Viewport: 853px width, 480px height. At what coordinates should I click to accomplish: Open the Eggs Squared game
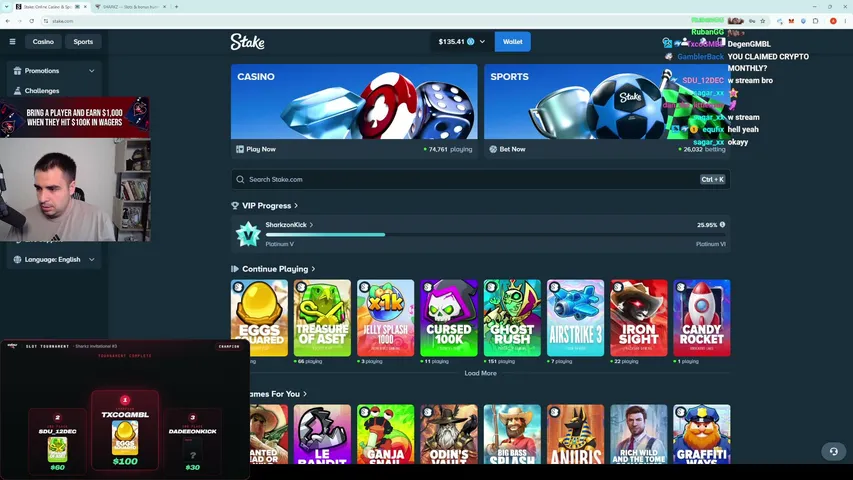pos(259,318)
